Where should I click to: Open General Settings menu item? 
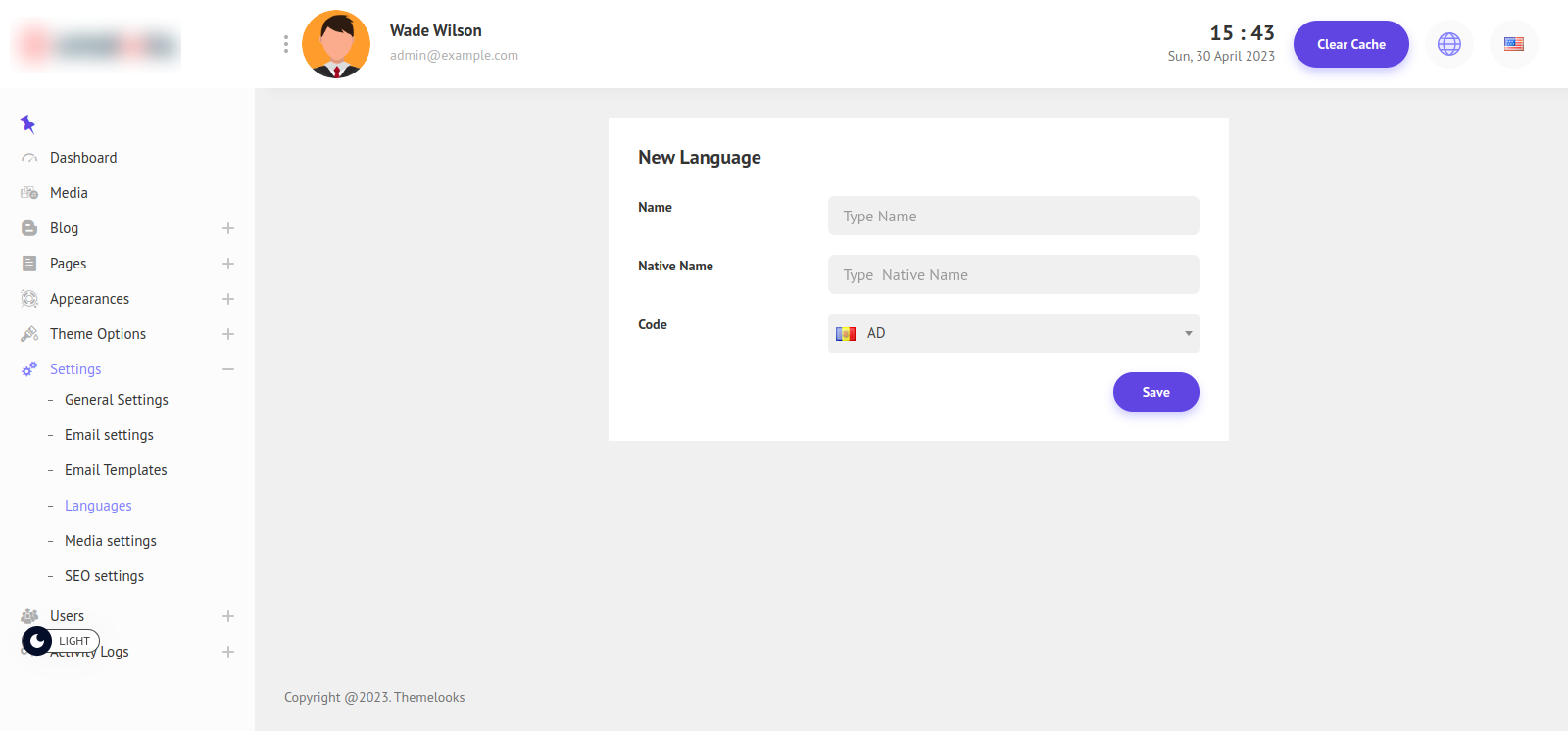(x=116, y=400)
